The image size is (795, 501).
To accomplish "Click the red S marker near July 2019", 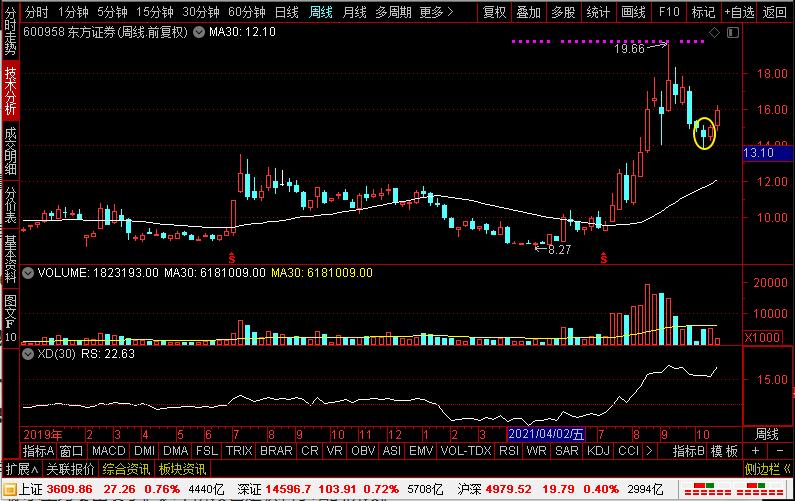I will pos(232,258).
